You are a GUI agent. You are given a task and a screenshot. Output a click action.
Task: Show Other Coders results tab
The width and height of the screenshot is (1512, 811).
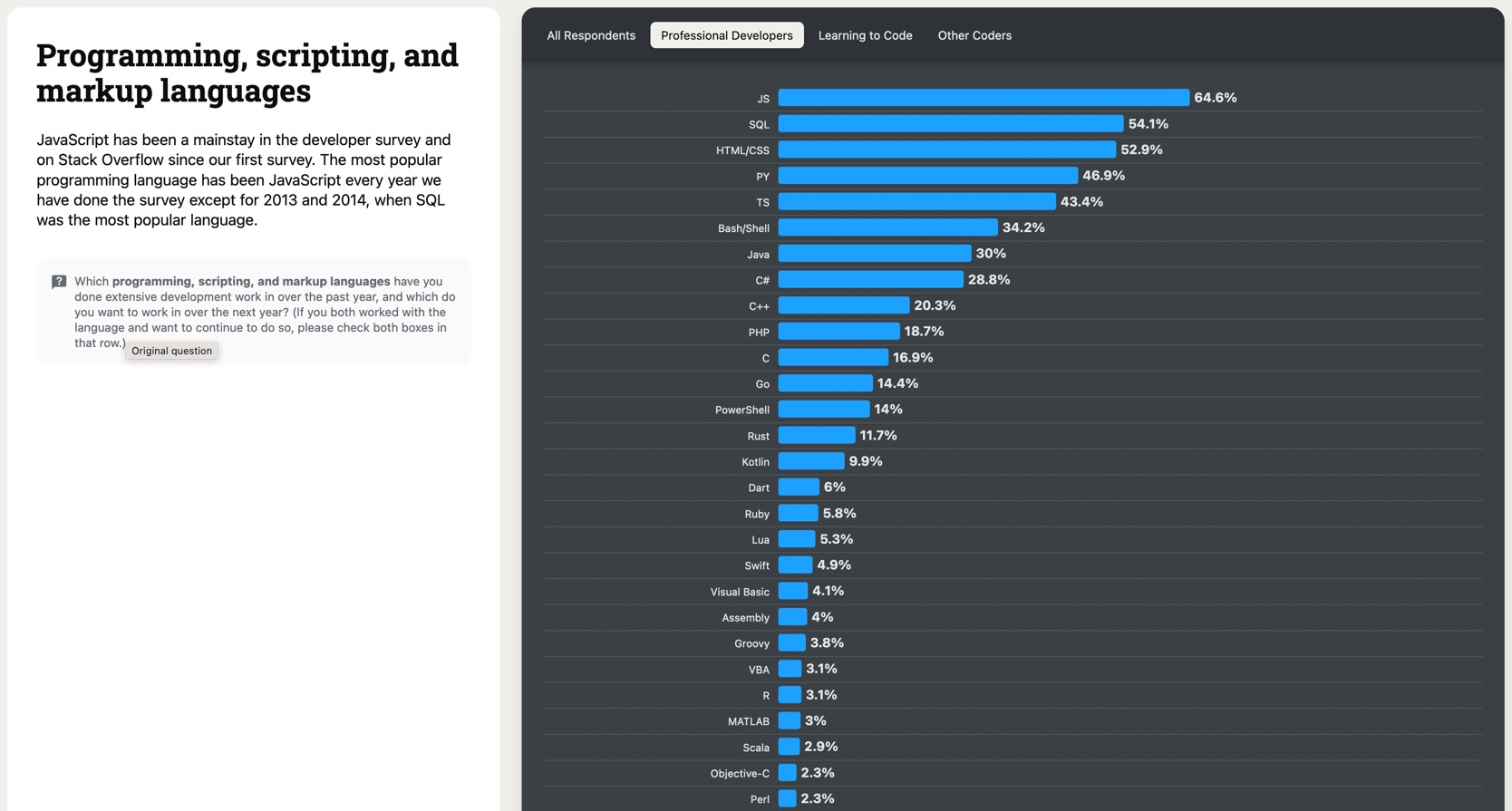tap(974, 35)
